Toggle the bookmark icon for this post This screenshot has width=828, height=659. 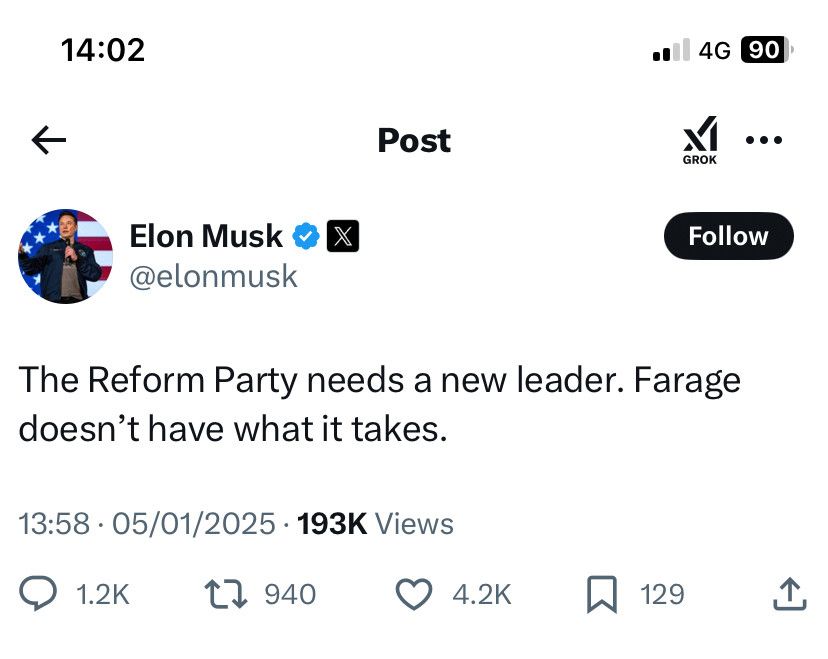click(600, 594)
